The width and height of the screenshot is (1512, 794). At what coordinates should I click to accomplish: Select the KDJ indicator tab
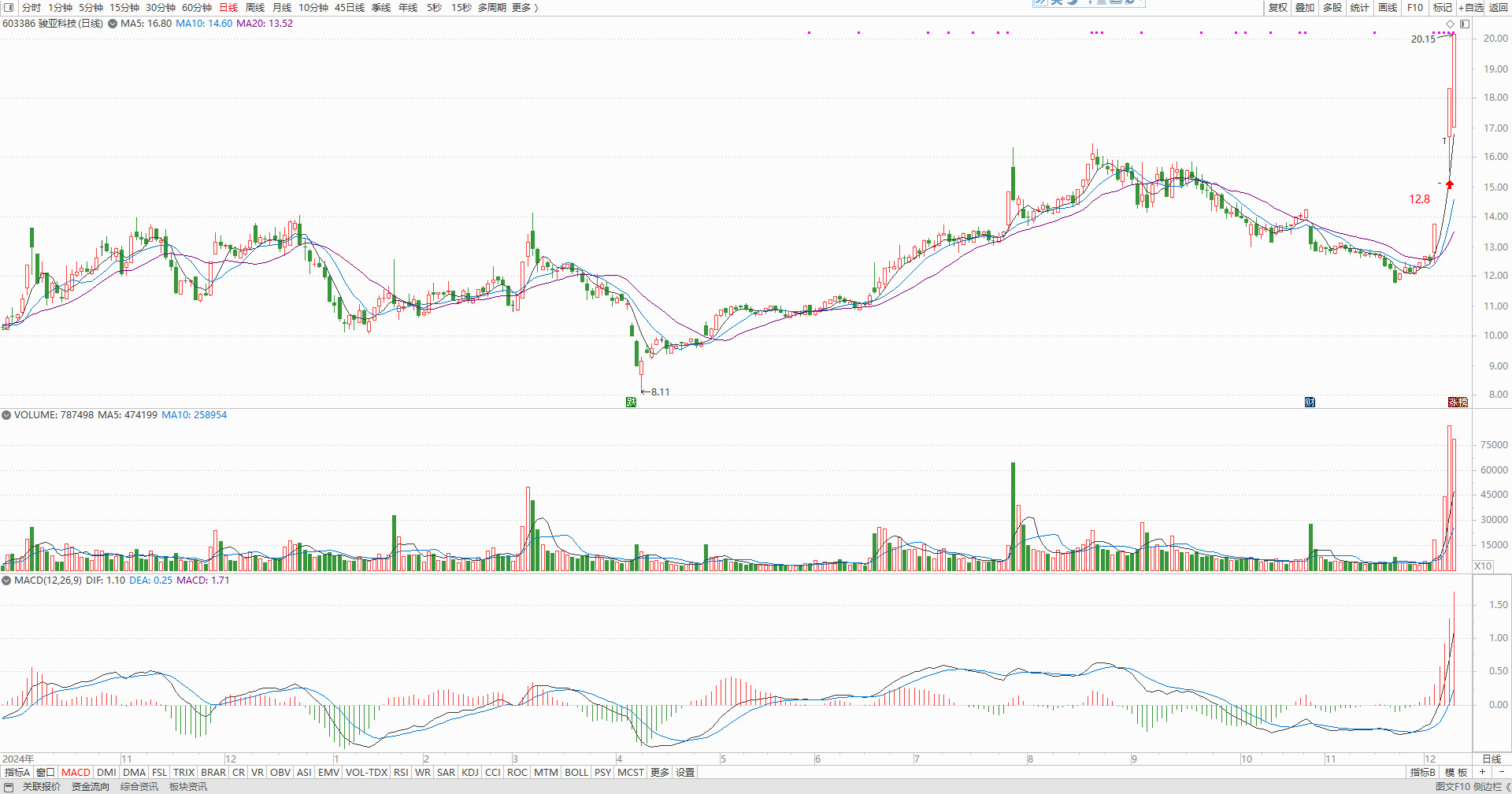[470, 772]
